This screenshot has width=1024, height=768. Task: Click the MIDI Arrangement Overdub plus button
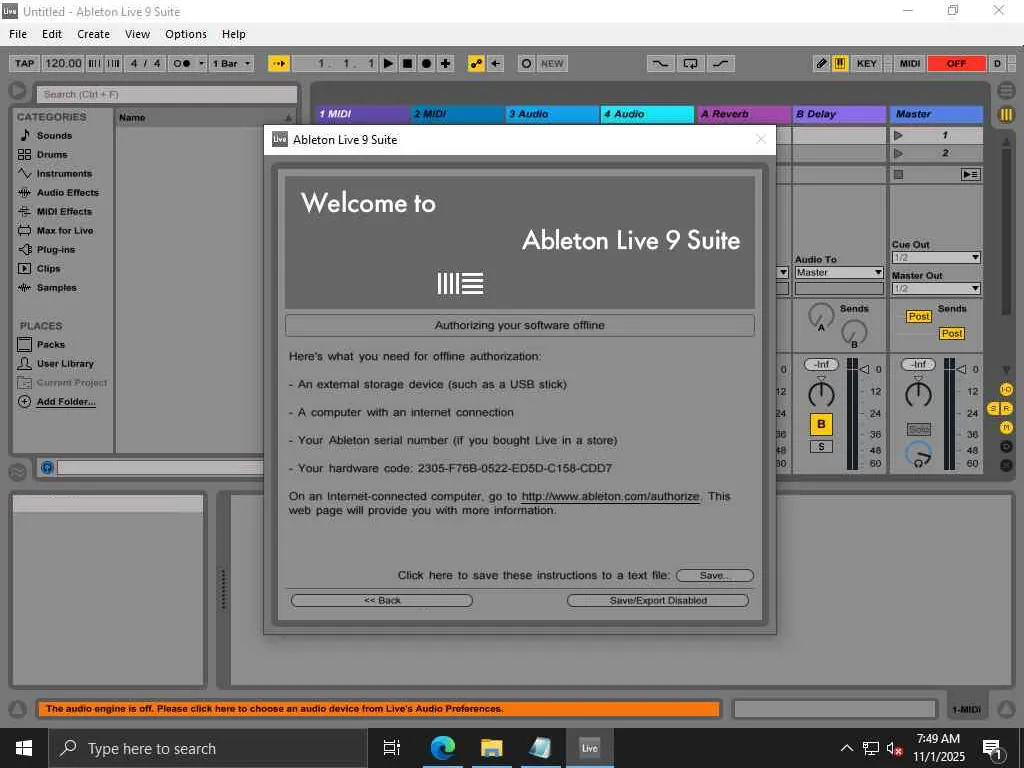click(445, 63)
